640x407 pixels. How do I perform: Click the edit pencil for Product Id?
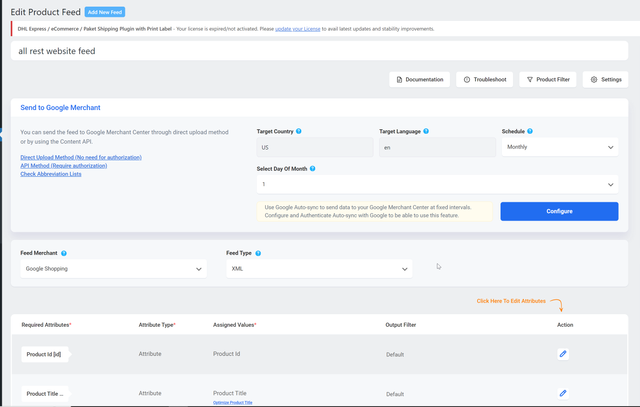[563, 354]
